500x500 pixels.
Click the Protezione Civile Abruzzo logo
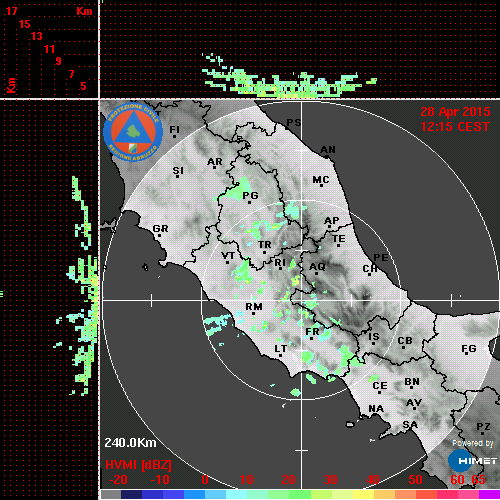133,132
